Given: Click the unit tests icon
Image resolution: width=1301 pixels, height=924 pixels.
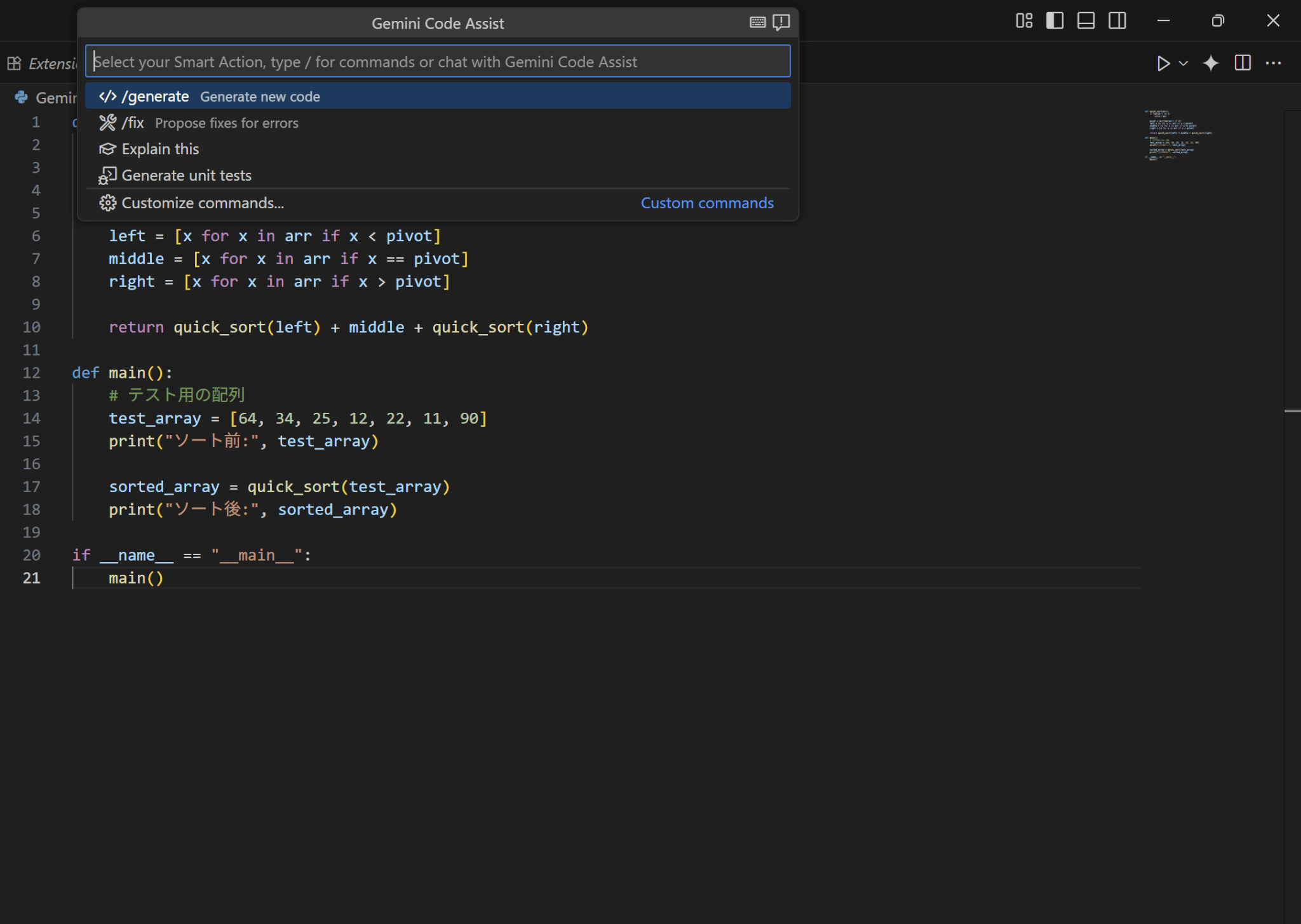Looking at the screenshot, I should click(x=107, y=175).
